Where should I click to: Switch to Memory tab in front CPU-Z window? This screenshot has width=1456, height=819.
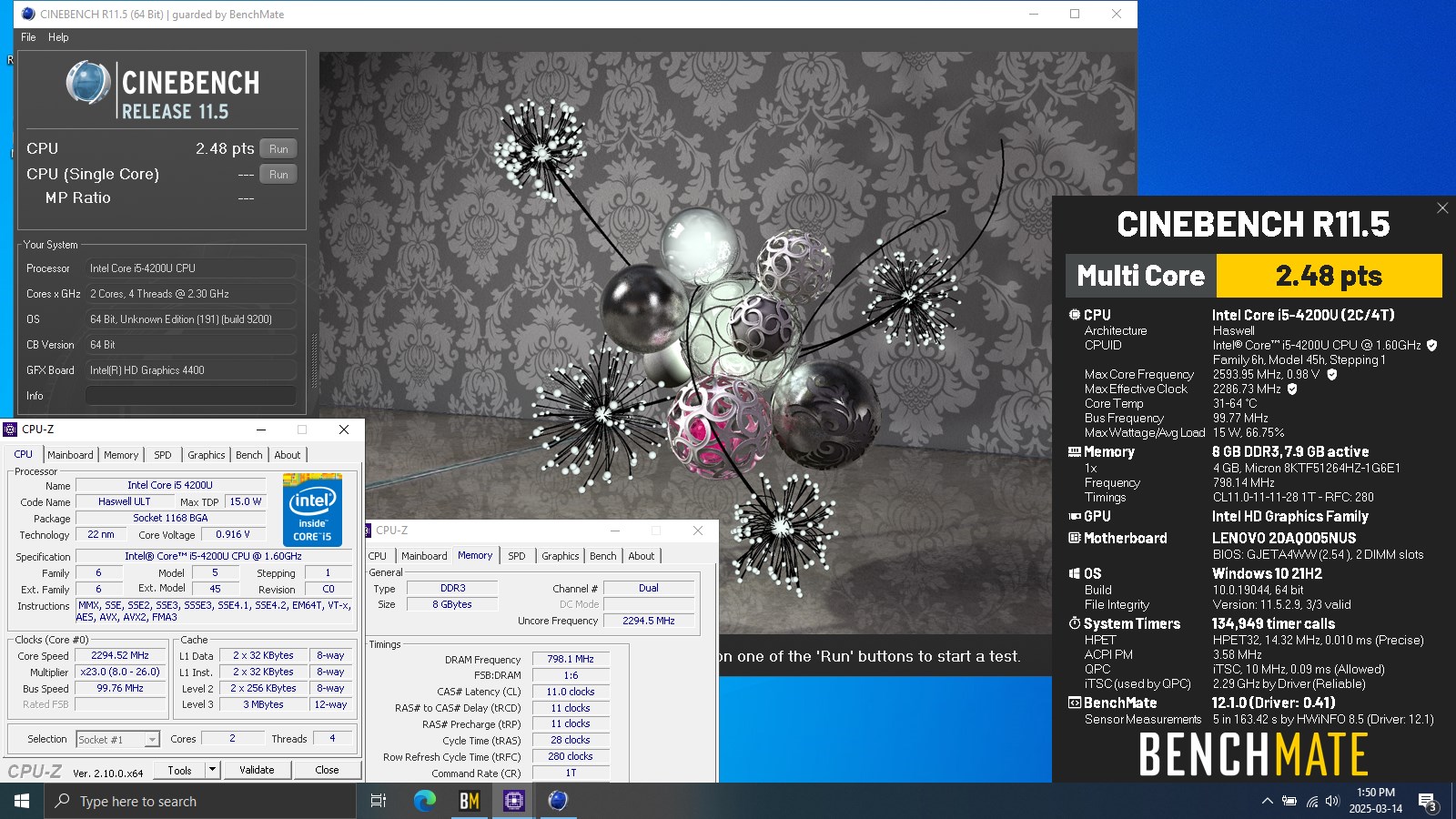(121, 455)
